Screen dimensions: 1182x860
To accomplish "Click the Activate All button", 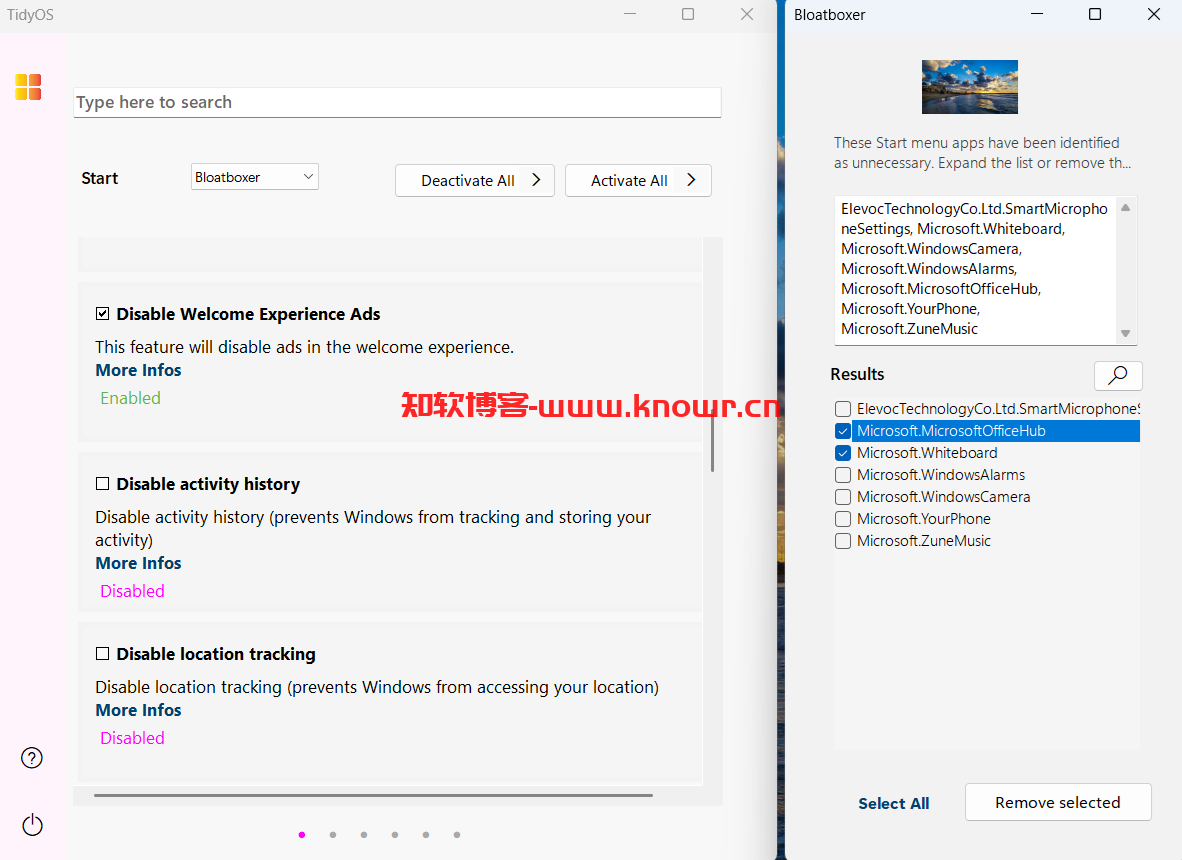I will pyautogui.click(x=638, y=181).
